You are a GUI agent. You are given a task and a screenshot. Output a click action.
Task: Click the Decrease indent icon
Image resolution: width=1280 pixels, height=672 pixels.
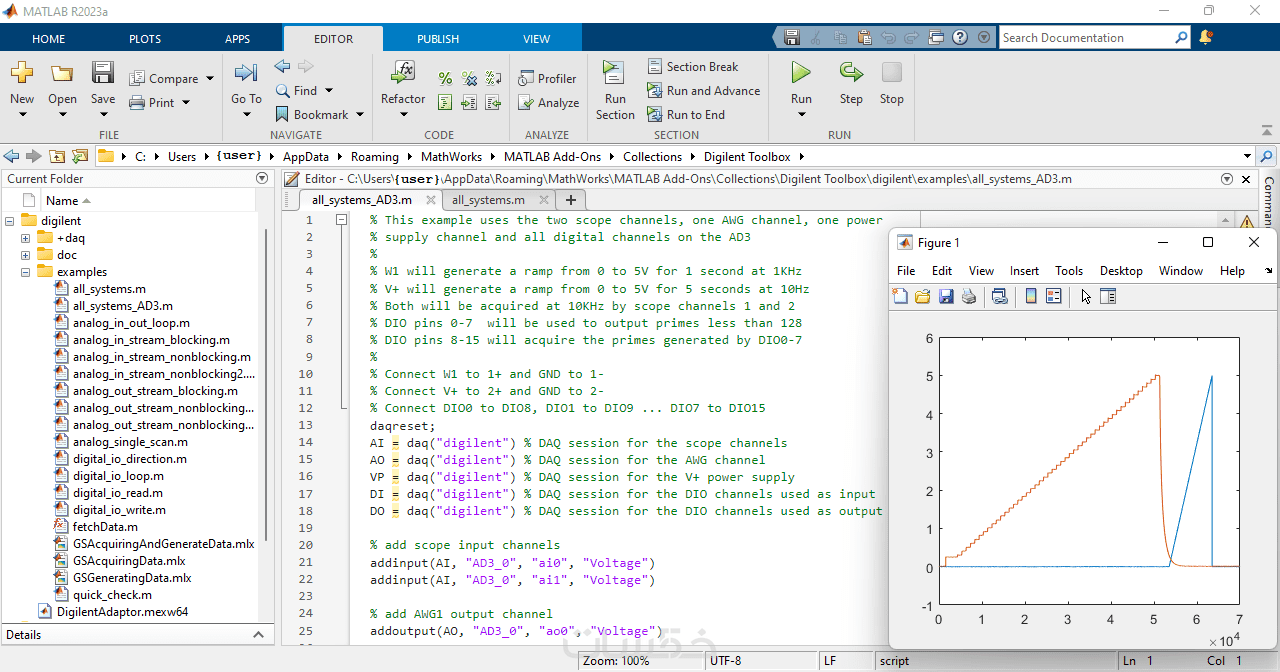pyautogui.click(x=493, y=102)
